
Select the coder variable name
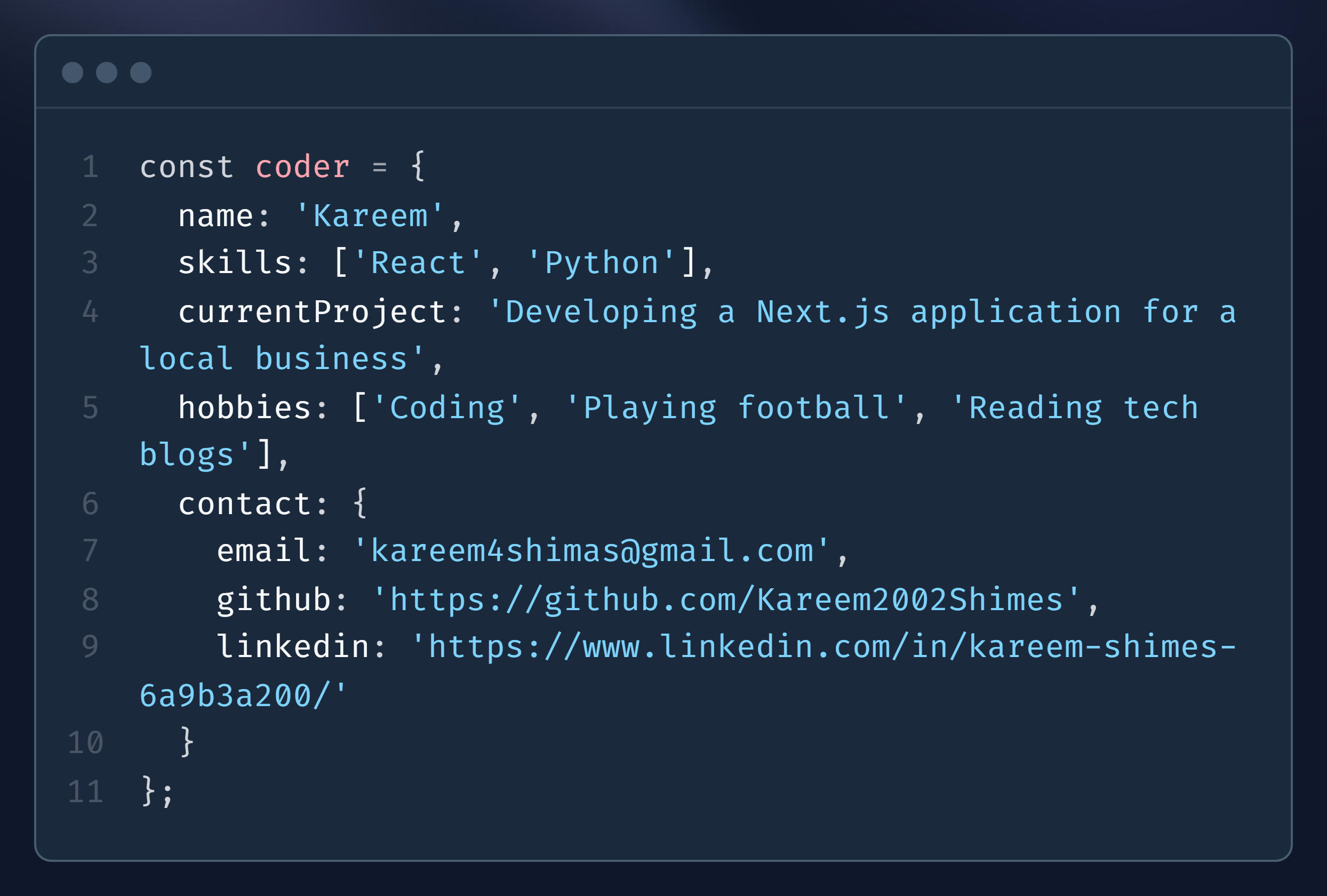(x=302, y=166)
